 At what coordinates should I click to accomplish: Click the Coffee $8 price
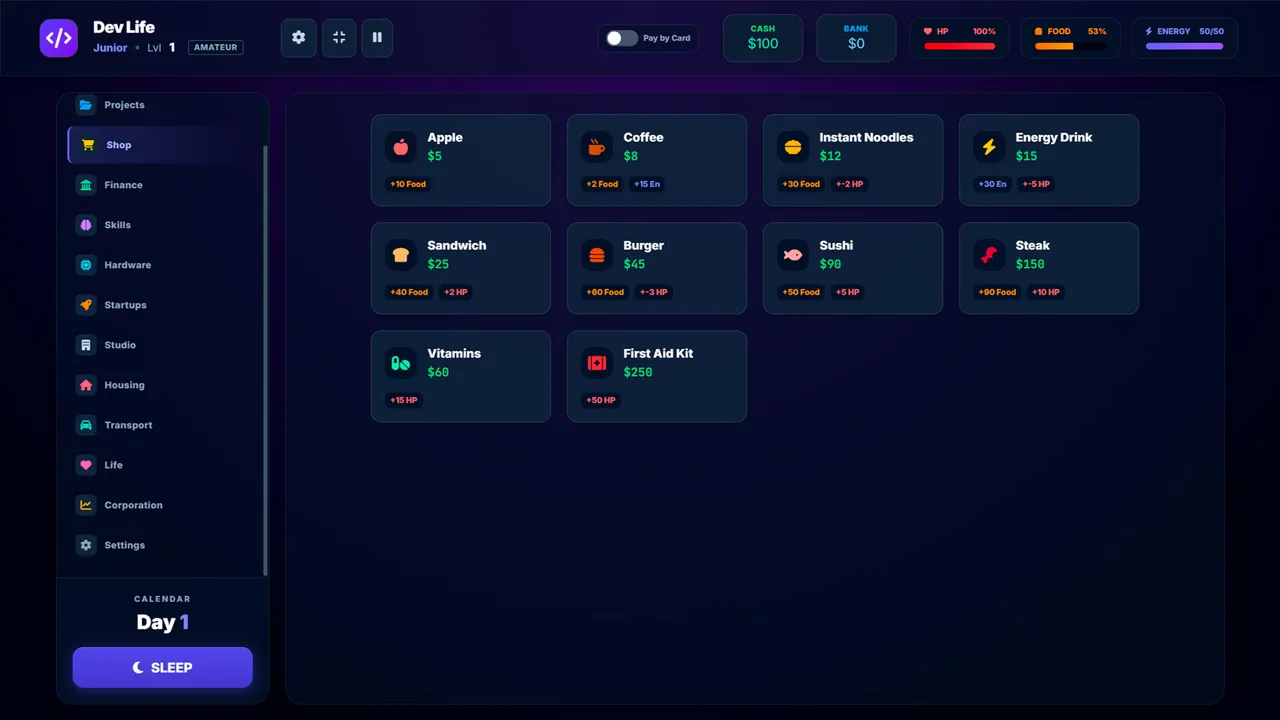tap(631, 156)
